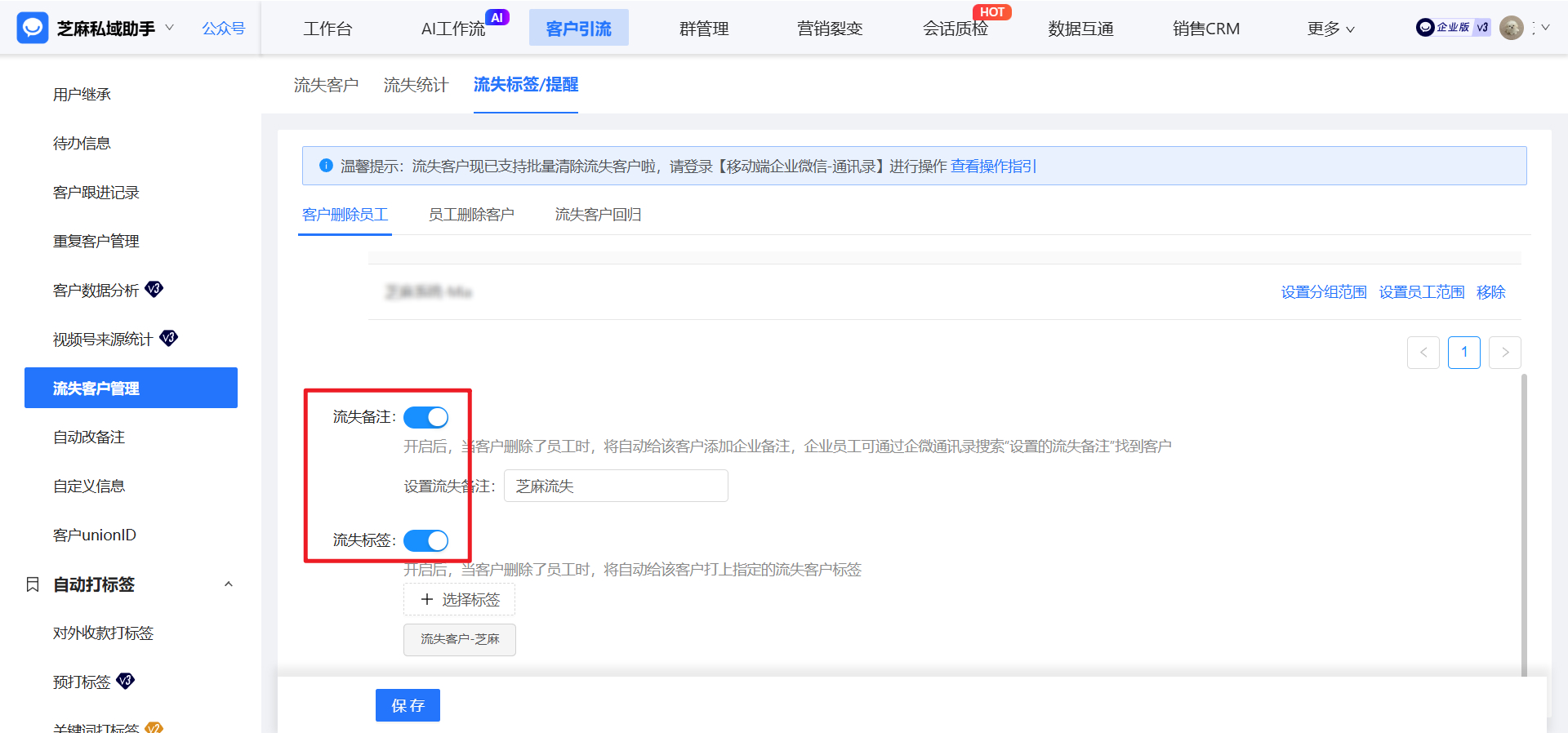
Task: Click the 选择标签 button
Action: click(459, 599)
